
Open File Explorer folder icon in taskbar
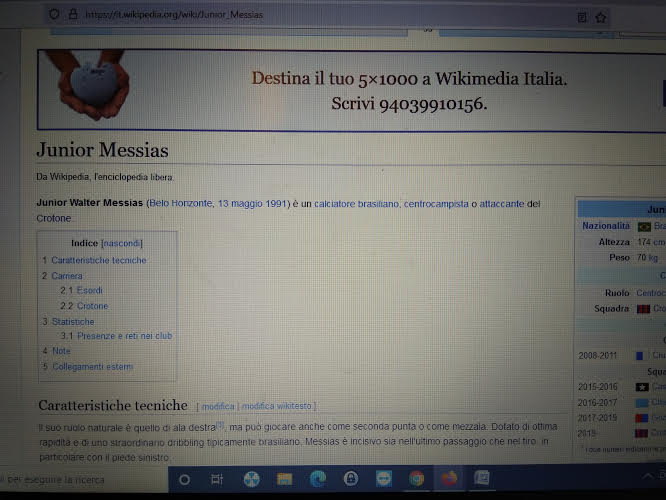[x=284, y=479]
